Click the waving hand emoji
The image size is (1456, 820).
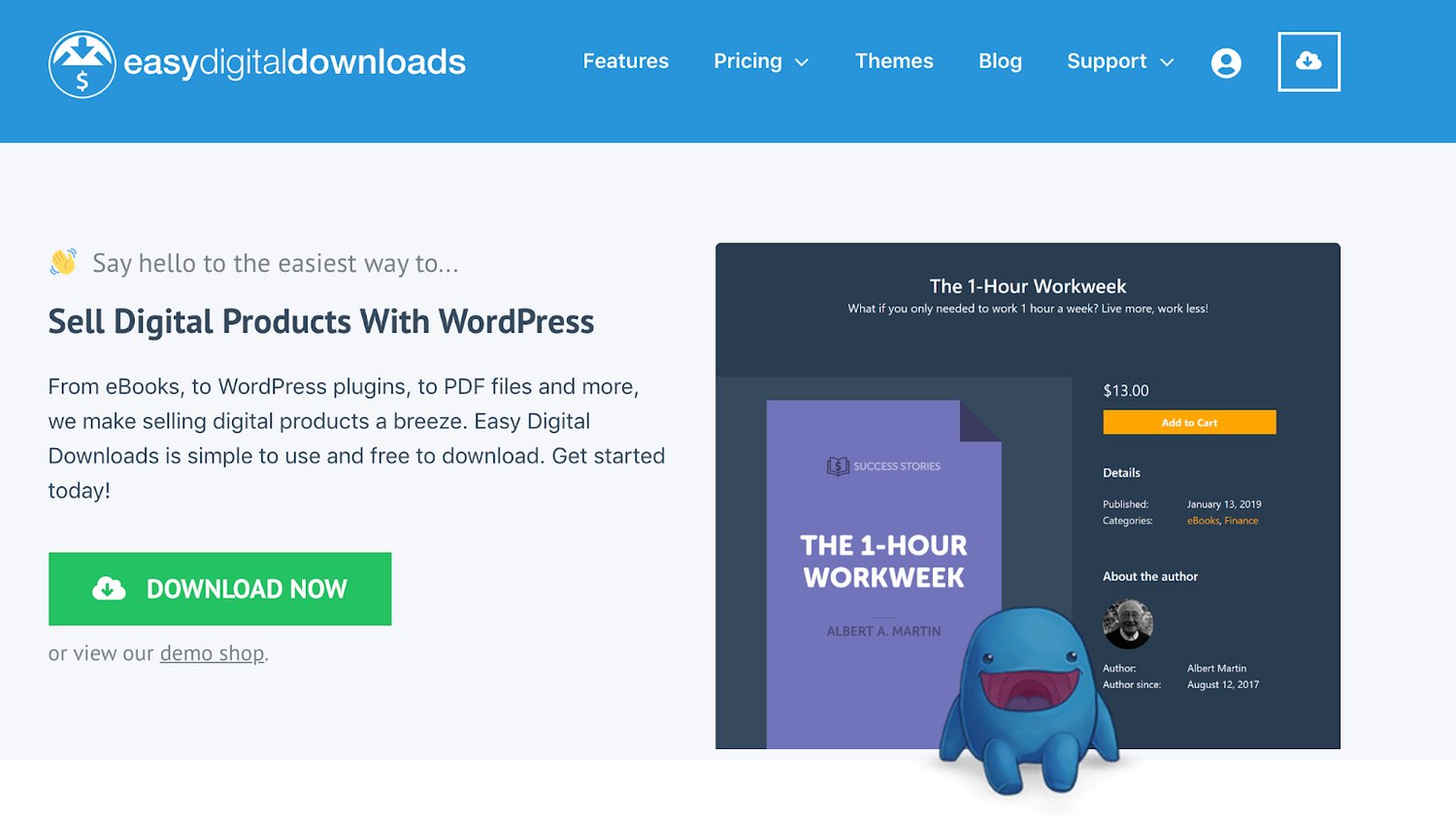(63, 262)
